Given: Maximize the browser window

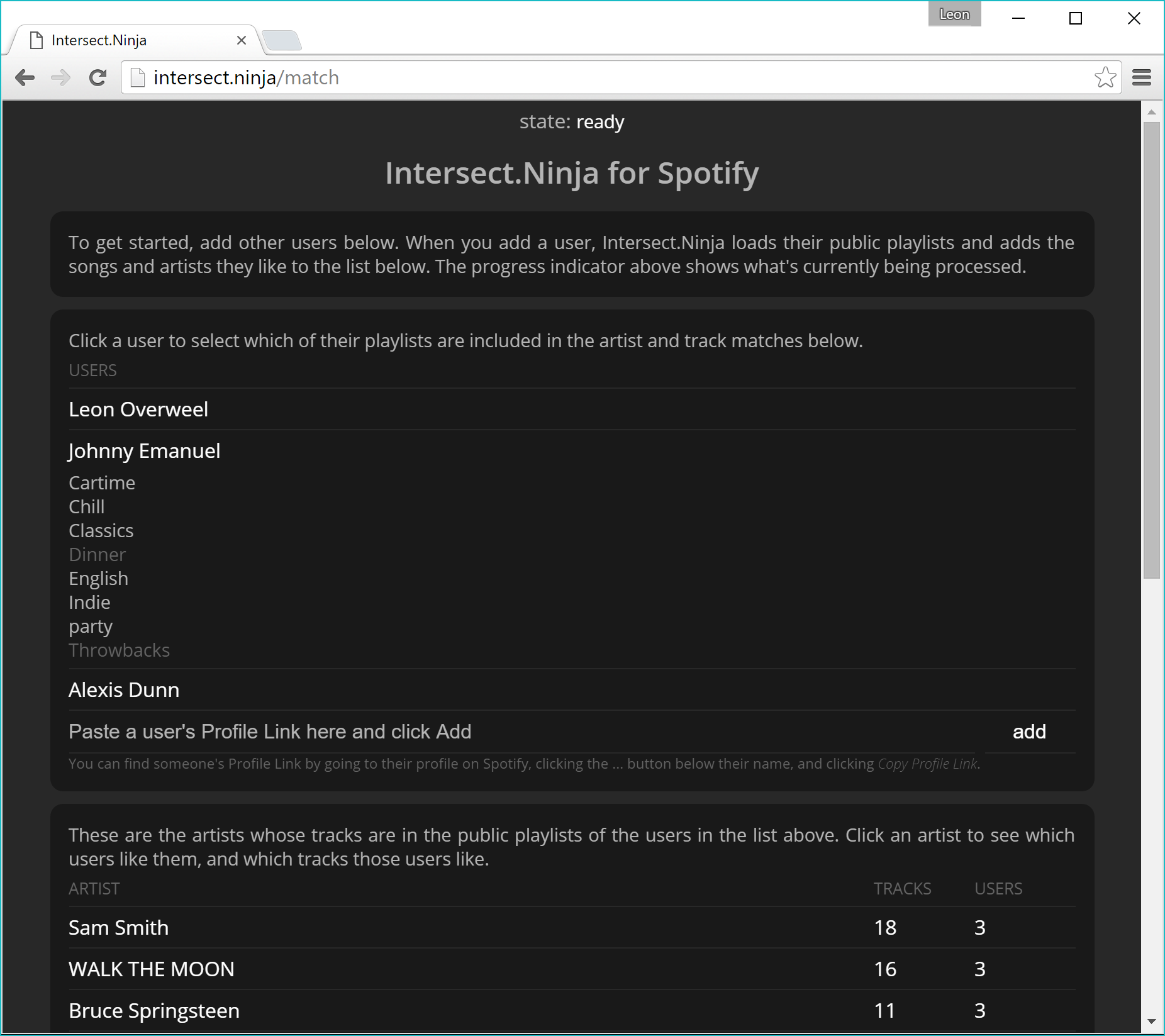Looking at the screenshot, I should click(1076, 18).
